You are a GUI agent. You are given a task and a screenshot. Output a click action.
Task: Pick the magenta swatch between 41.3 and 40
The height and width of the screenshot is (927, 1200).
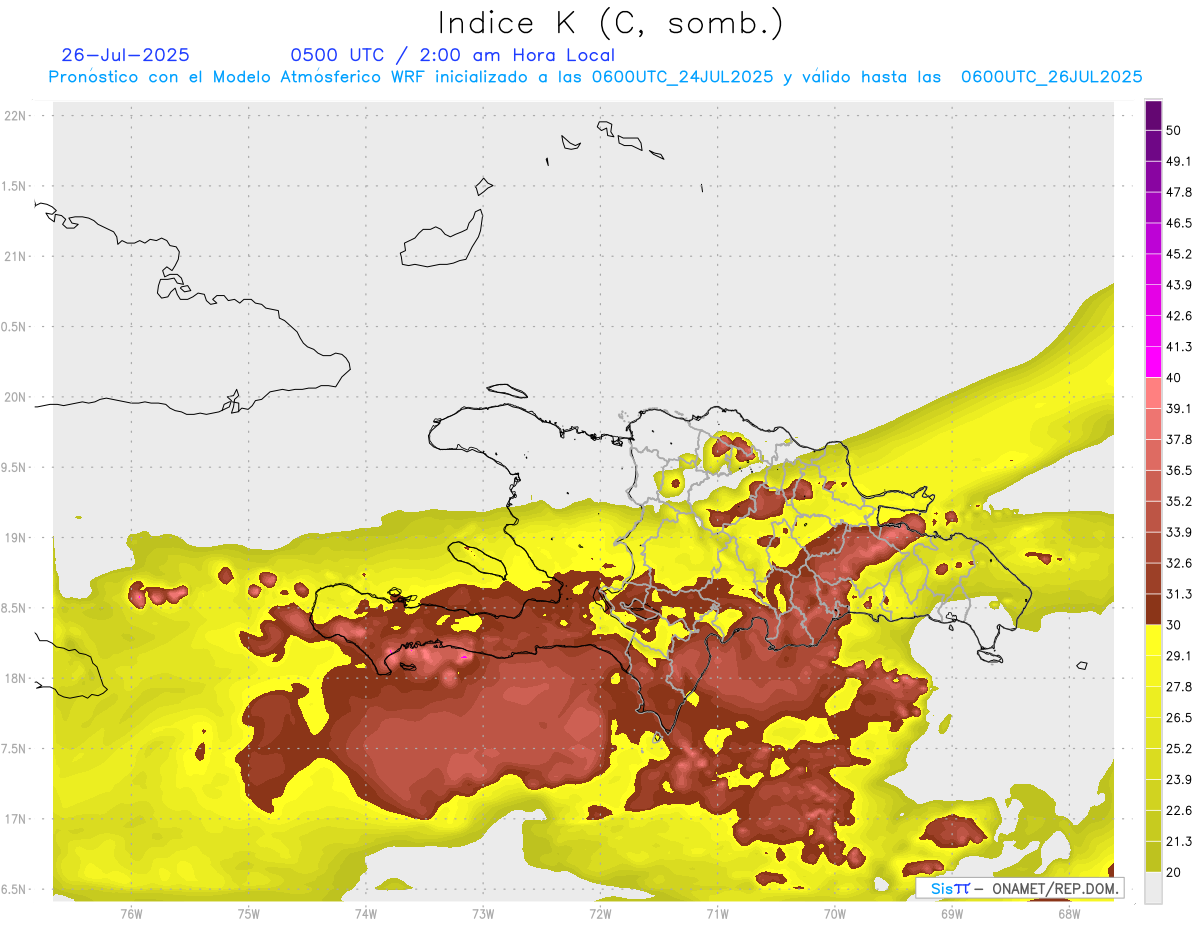(1154, 362)
